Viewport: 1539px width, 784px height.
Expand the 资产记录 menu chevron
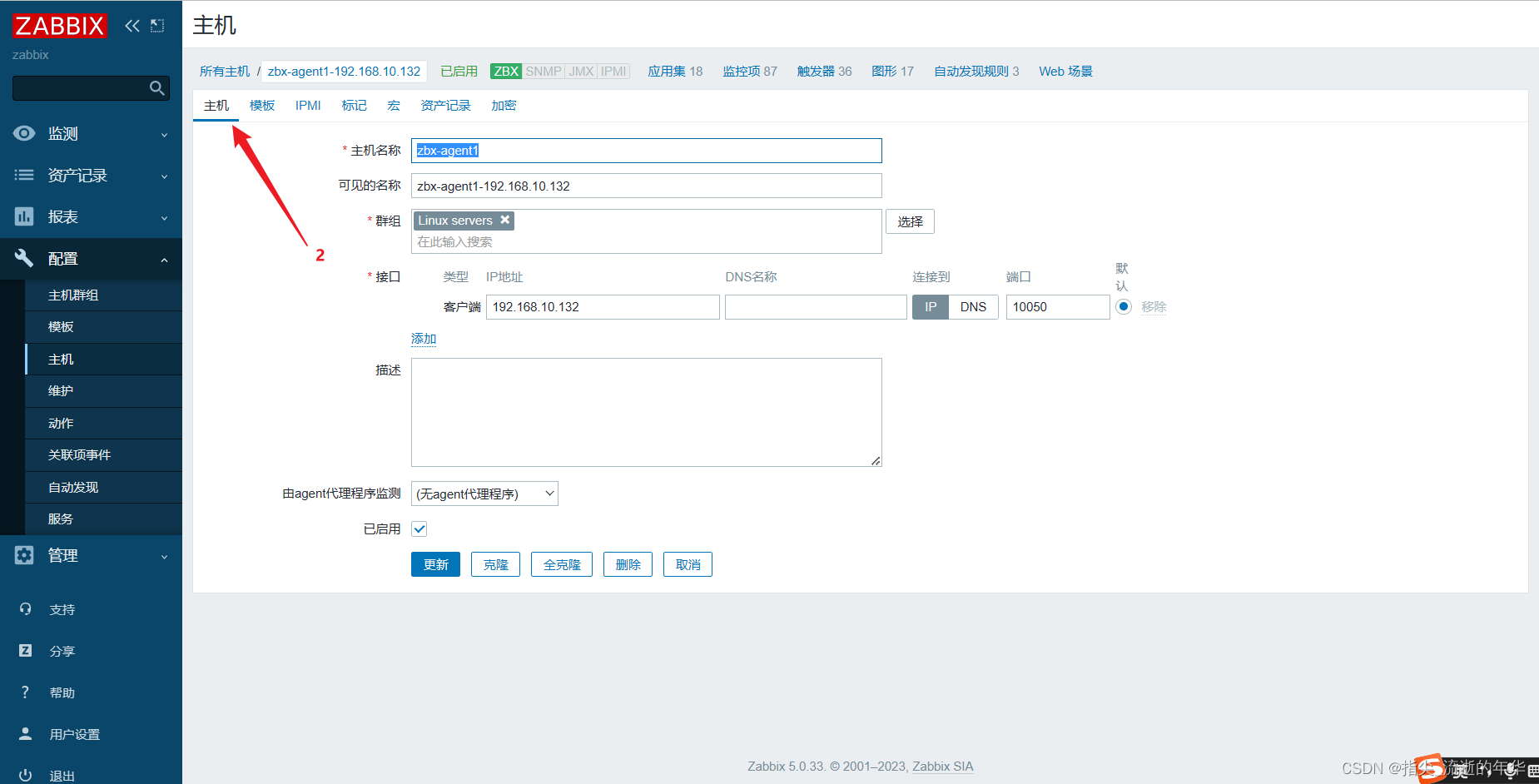coord(164,176)
